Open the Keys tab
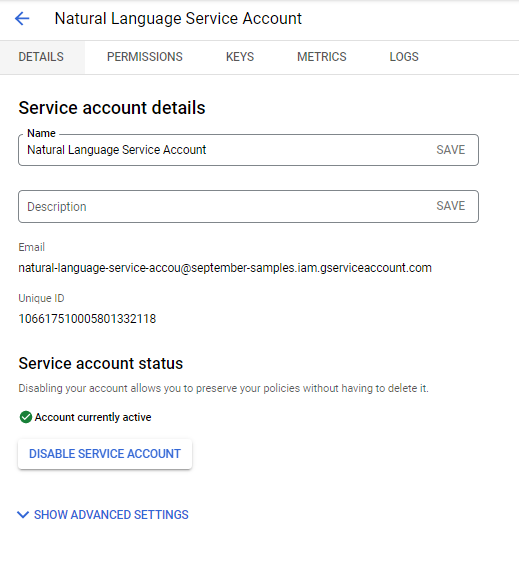Screen dimensions: 519x568 pos(240,57)
